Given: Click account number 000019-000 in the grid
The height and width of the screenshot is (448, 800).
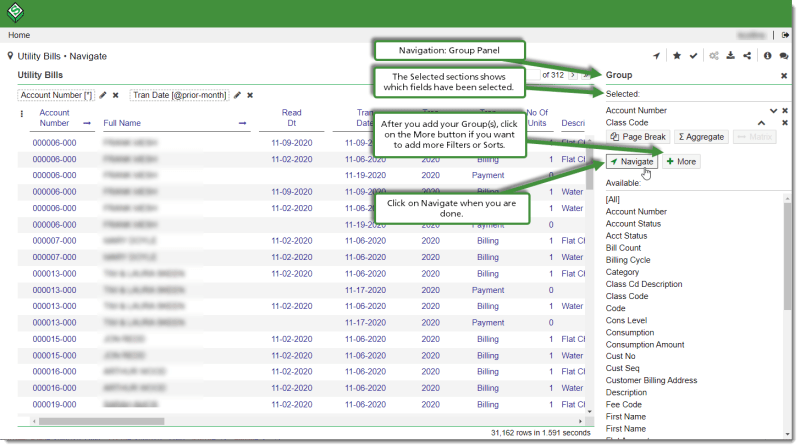Looking at the screenshot, I should (55, 404).
